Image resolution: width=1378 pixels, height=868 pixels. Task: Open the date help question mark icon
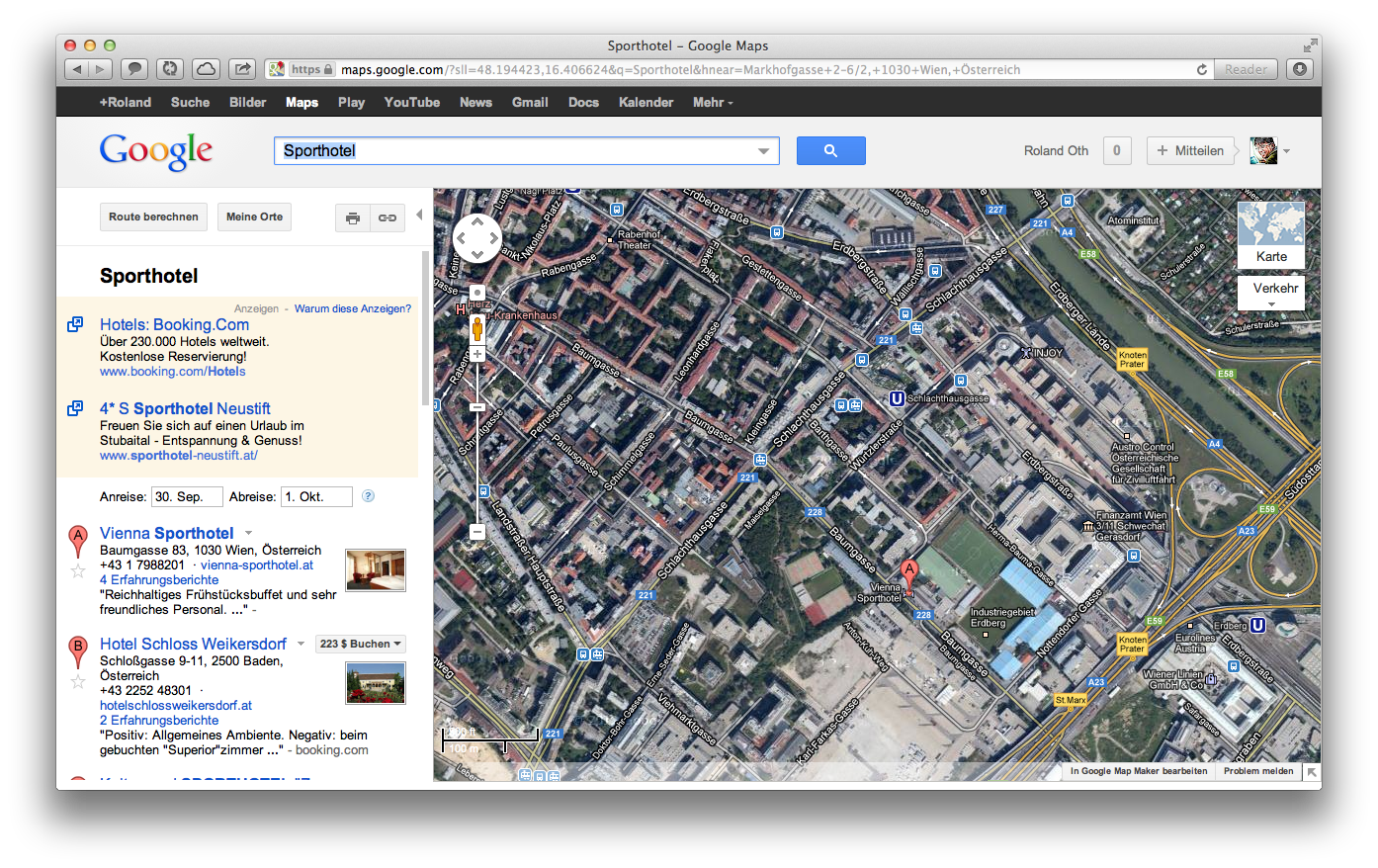pos(368,496)
